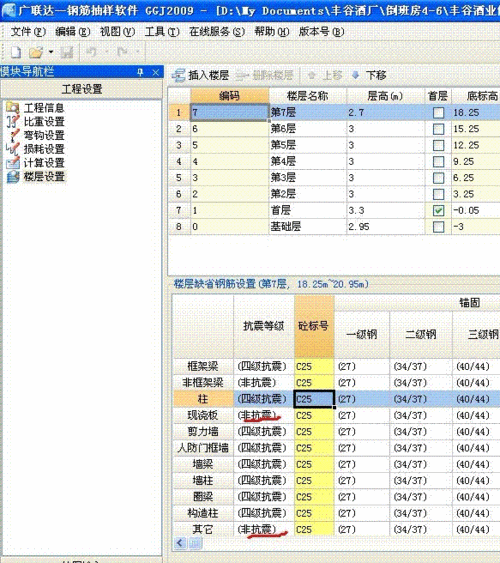Image resolution: width=500 pixels, height=563 pixels.
Task: Toggle 首层 checkbox for 第7层
Action: click(438, 113)
